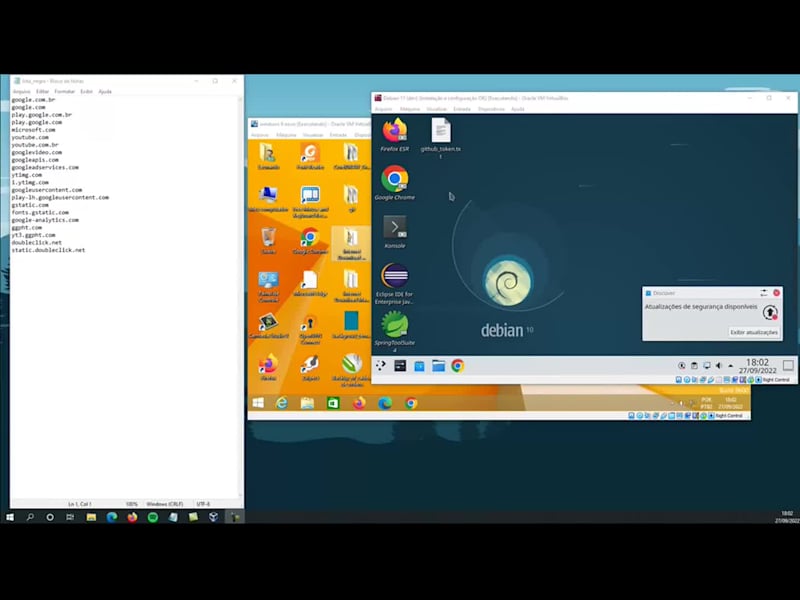Open Máquina menu in Debian VirtualBox window
This screenshot has height=600, width=800.
tap(410, 109)
